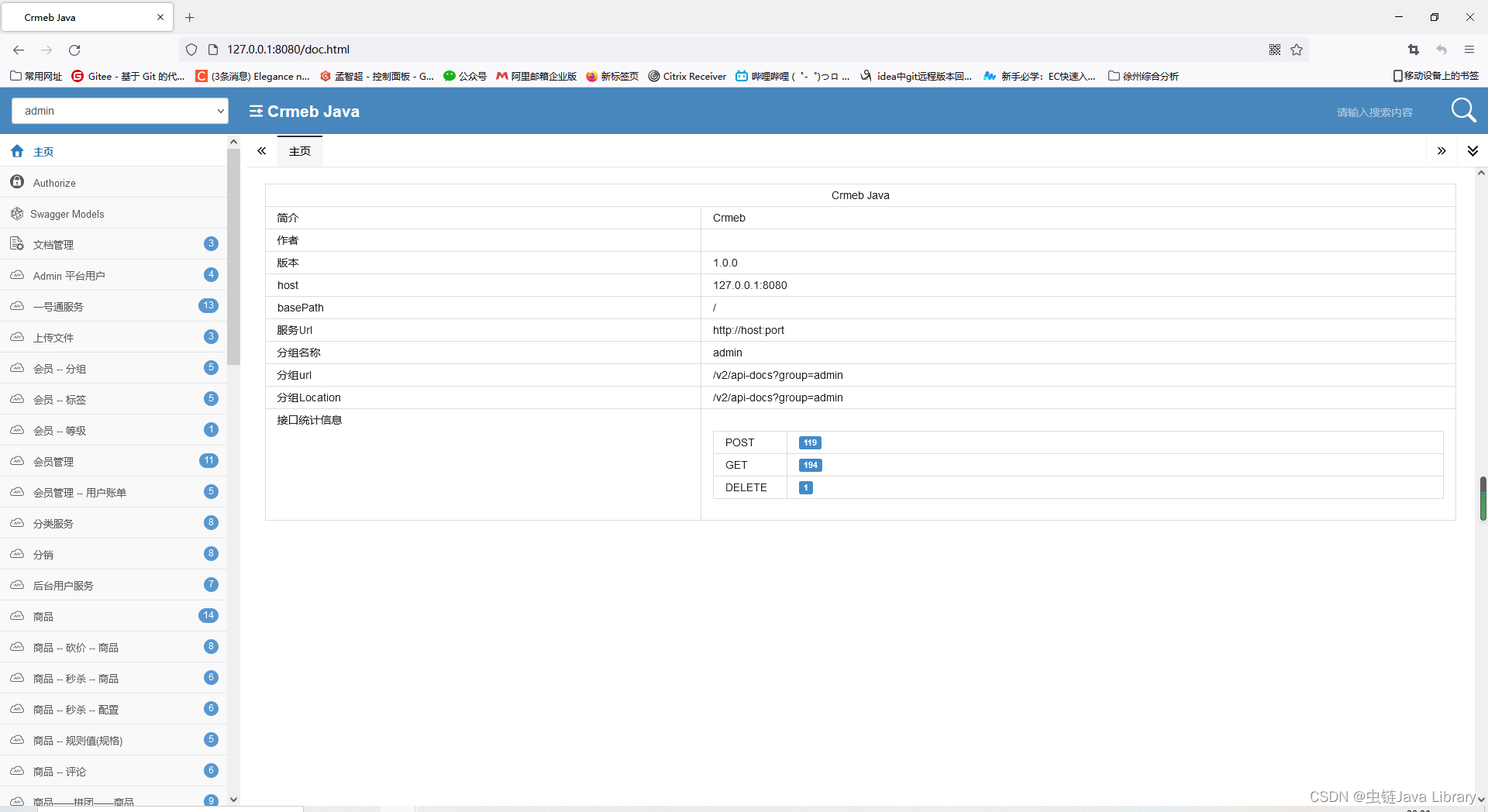
Task: Expand the 后台用户服务 API group
Action: tap(113, 585)
